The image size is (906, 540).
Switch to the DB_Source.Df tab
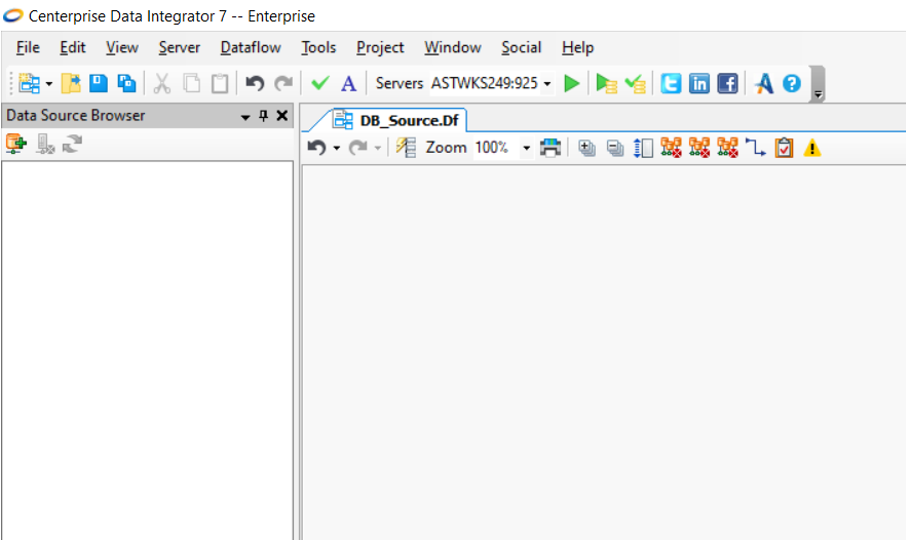pyautogui.click(x=397, y=120)
